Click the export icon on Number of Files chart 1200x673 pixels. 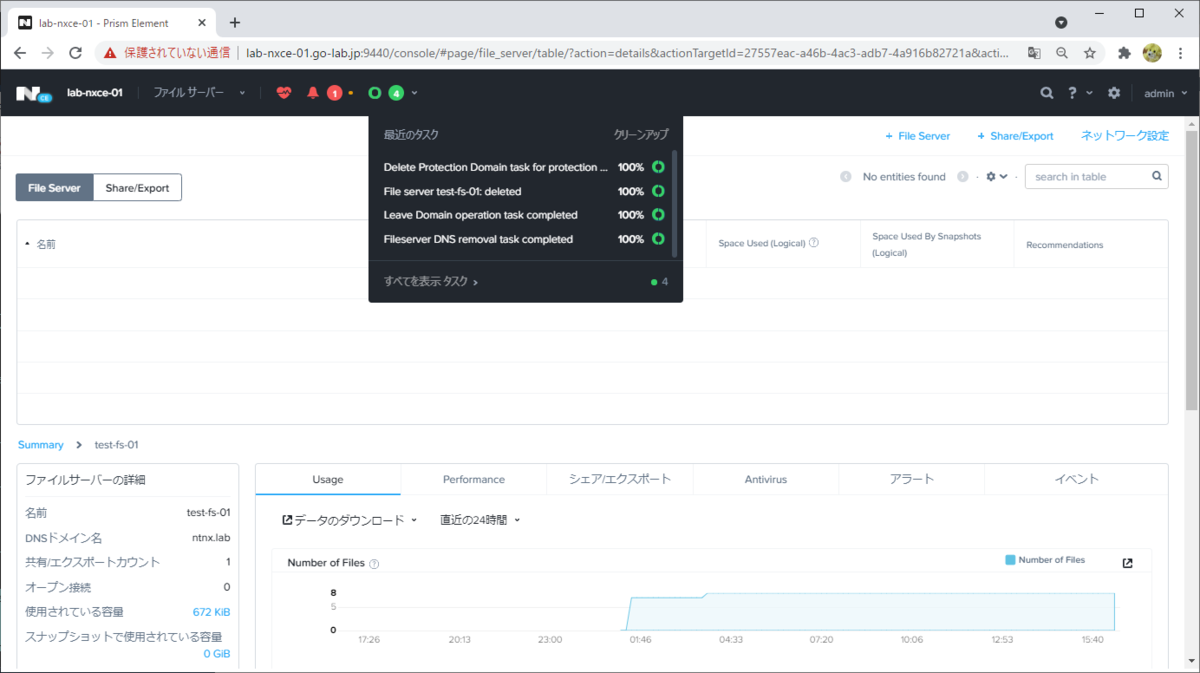click(x=1127, y=561)
